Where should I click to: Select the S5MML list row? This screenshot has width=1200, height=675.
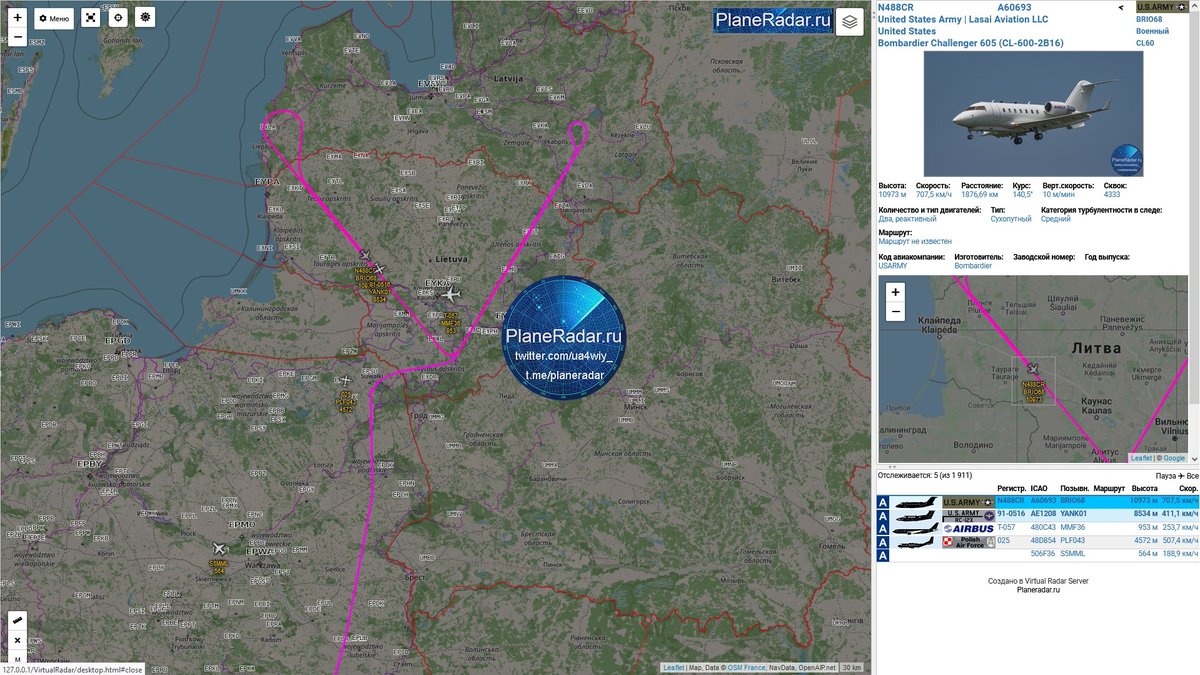[x=1038, y=554]
